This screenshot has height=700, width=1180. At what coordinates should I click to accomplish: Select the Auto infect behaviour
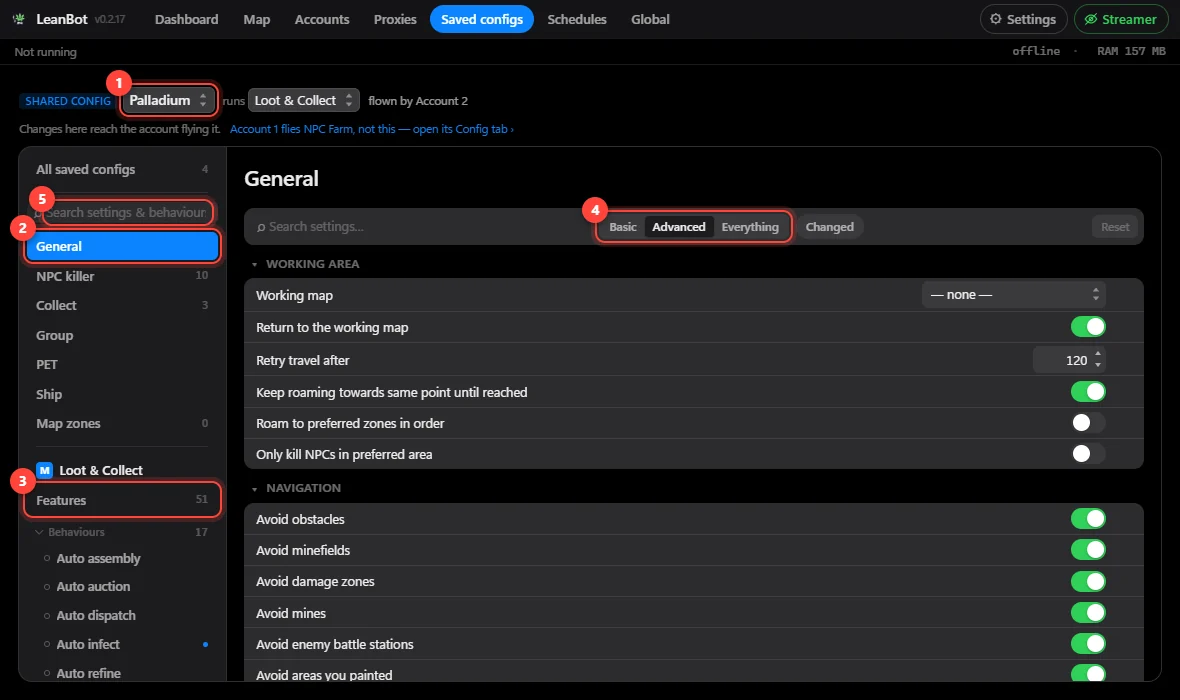pyautogui.click(x=87, y=644)
